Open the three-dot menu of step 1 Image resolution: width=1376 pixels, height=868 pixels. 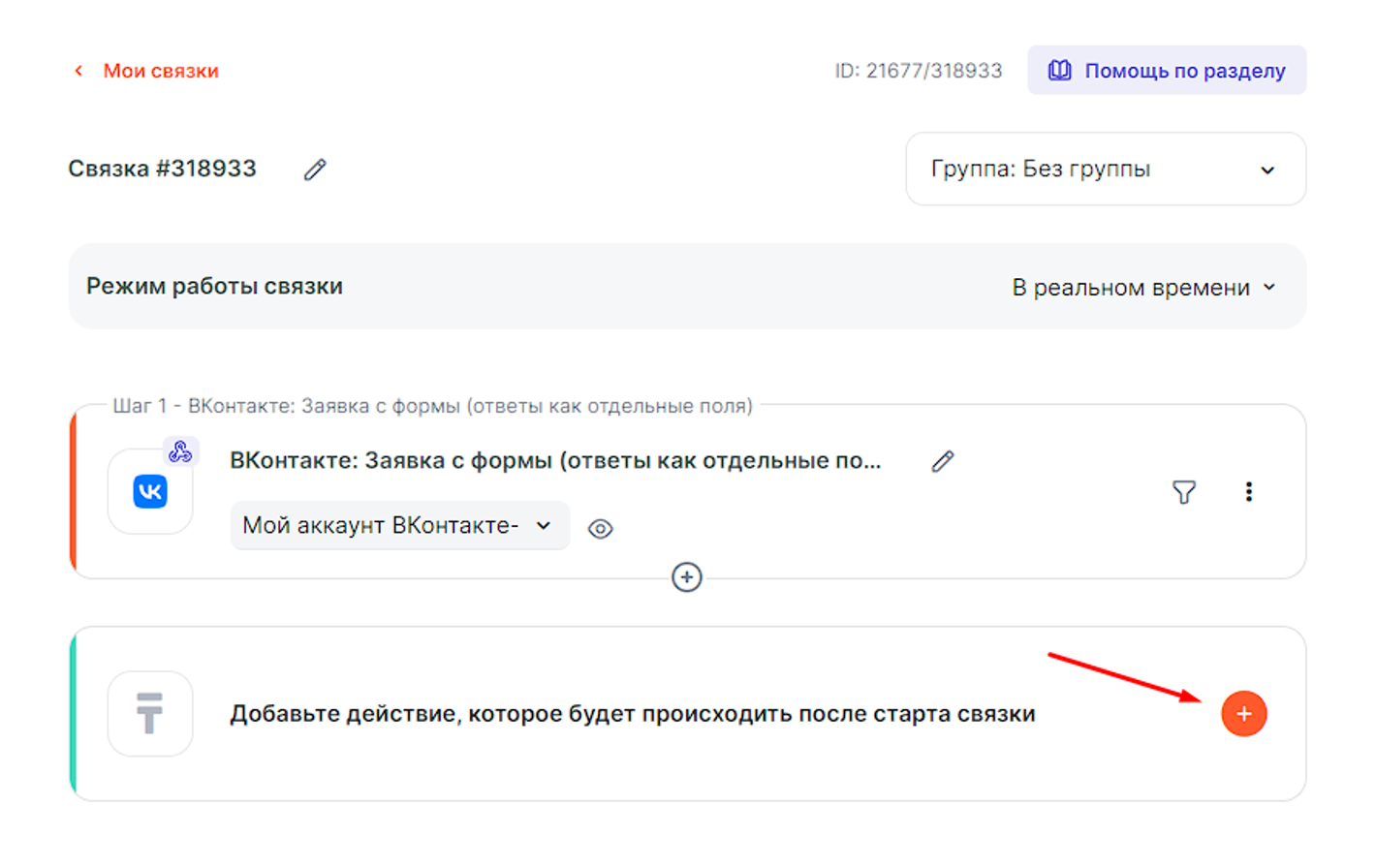(1248, 492)
